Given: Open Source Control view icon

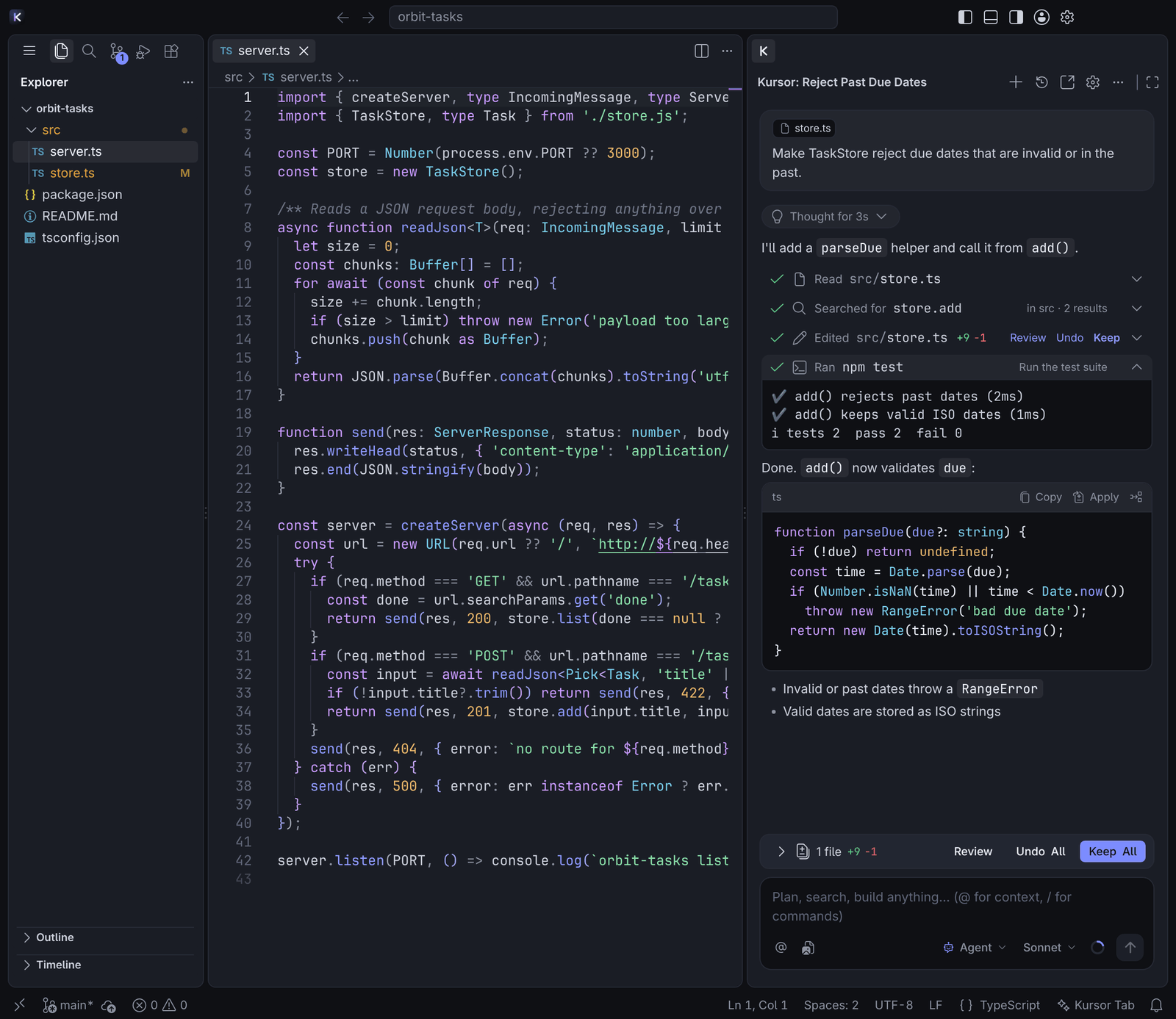Looking at the screenshot, I should pos(117,51).
